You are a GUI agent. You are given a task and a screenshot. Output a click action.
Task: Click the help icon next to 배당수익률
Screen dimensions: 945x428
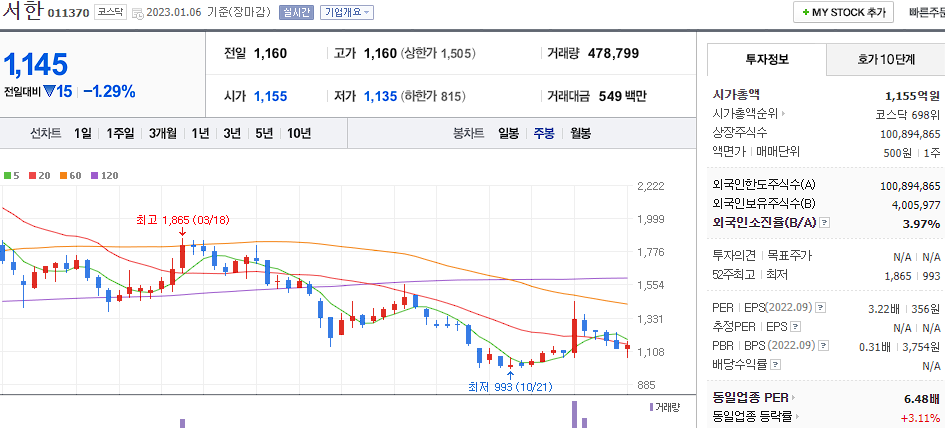[x=776, y=365]
